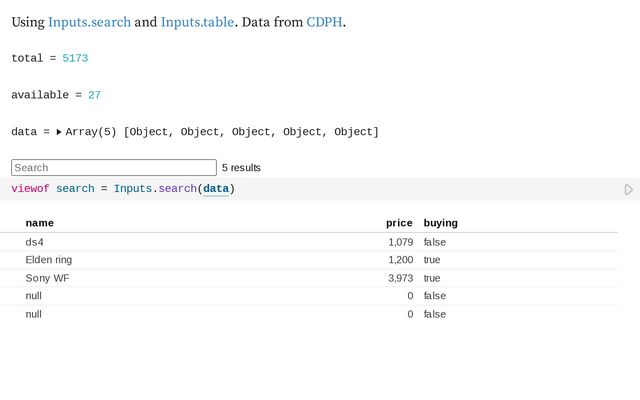Run the viewof search code cell
This screenshot has height=400, width=640.
click(628, 189)
